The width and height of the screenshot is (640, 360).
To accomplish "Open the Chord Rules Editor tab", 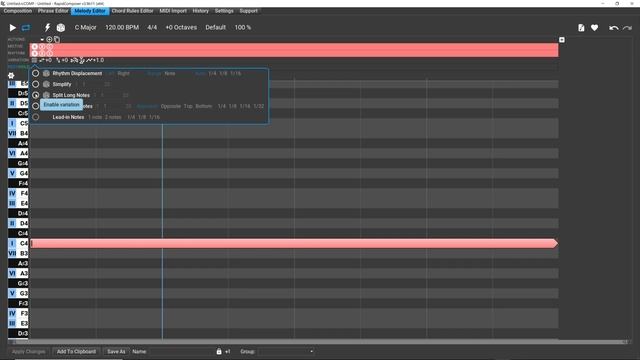I will tap(133, 11).
